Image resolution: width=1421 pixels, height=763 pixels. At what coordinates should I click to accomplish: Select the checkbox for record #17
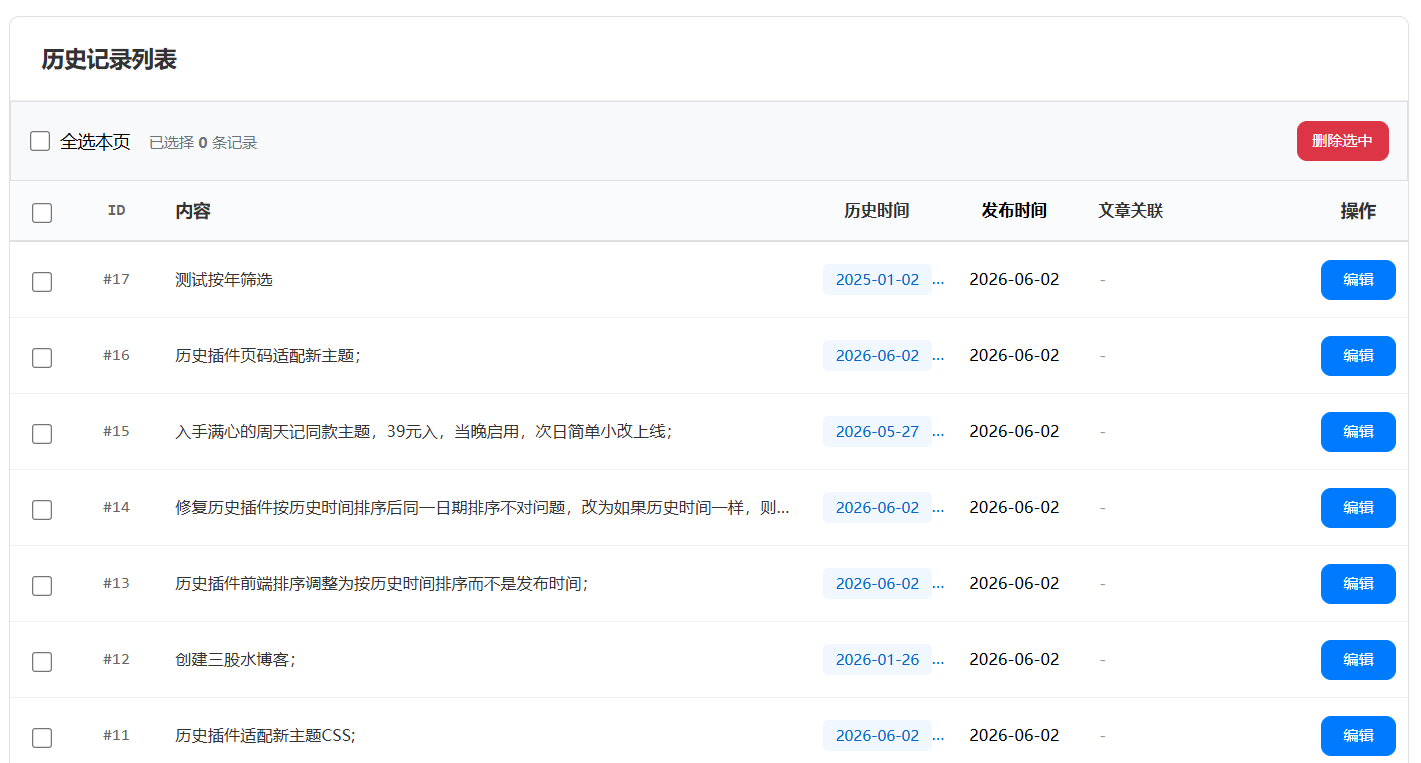(x=42, y=282)
